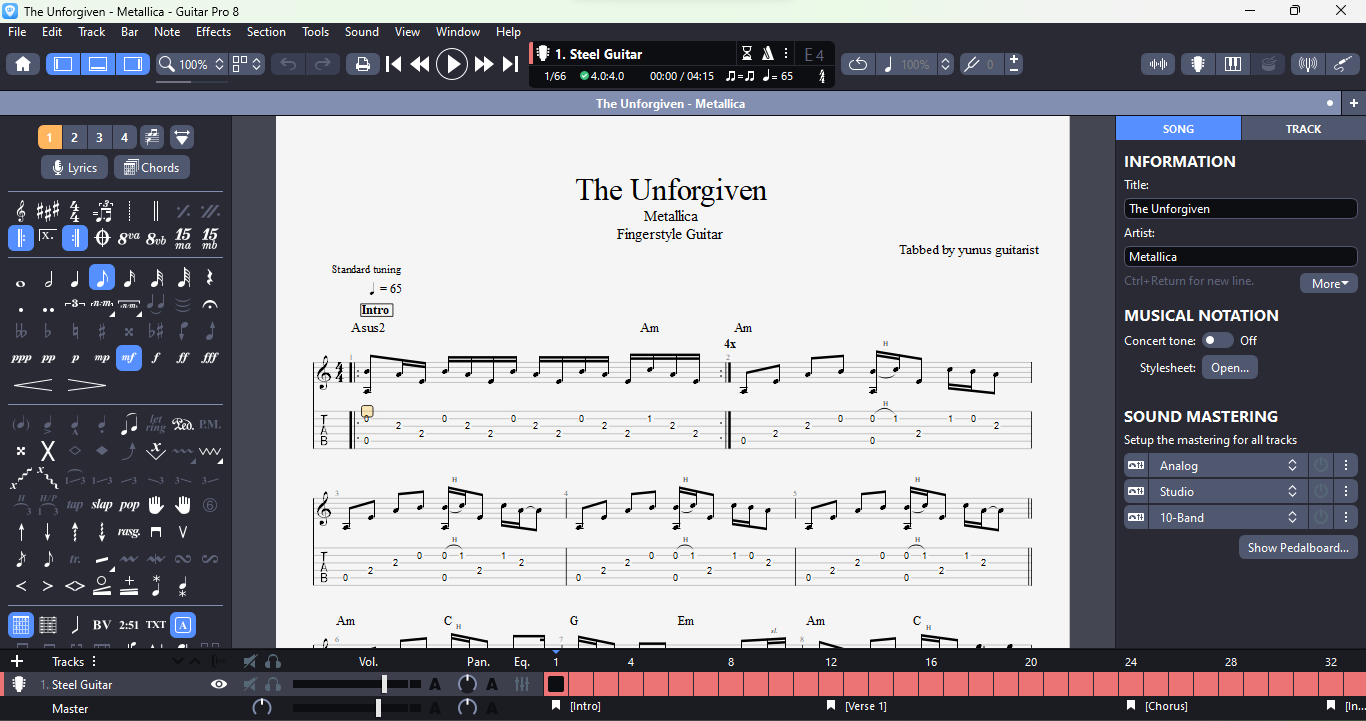Click the Lyrics button
The image size is (1366, 721).
[x=74, y=168]
